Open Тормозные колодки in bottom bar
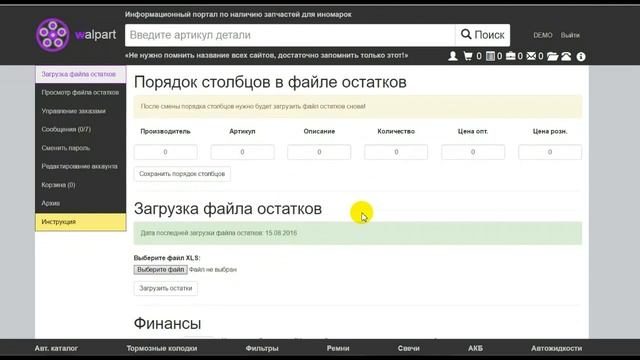This screenshot has height=360, width=640. click(162, 349)
